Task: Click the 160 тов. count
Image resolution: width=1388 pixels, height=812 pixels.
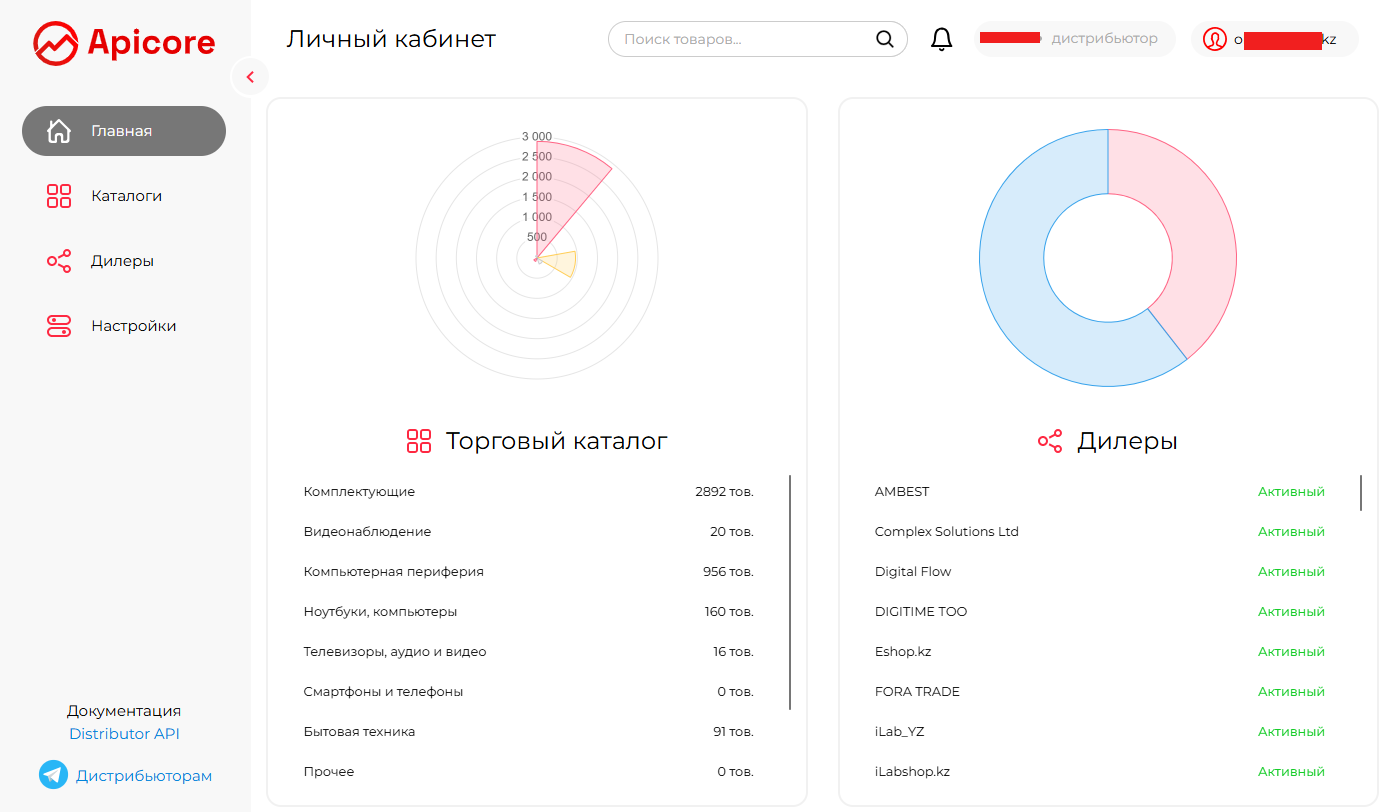Action: [x=729, y=612]
